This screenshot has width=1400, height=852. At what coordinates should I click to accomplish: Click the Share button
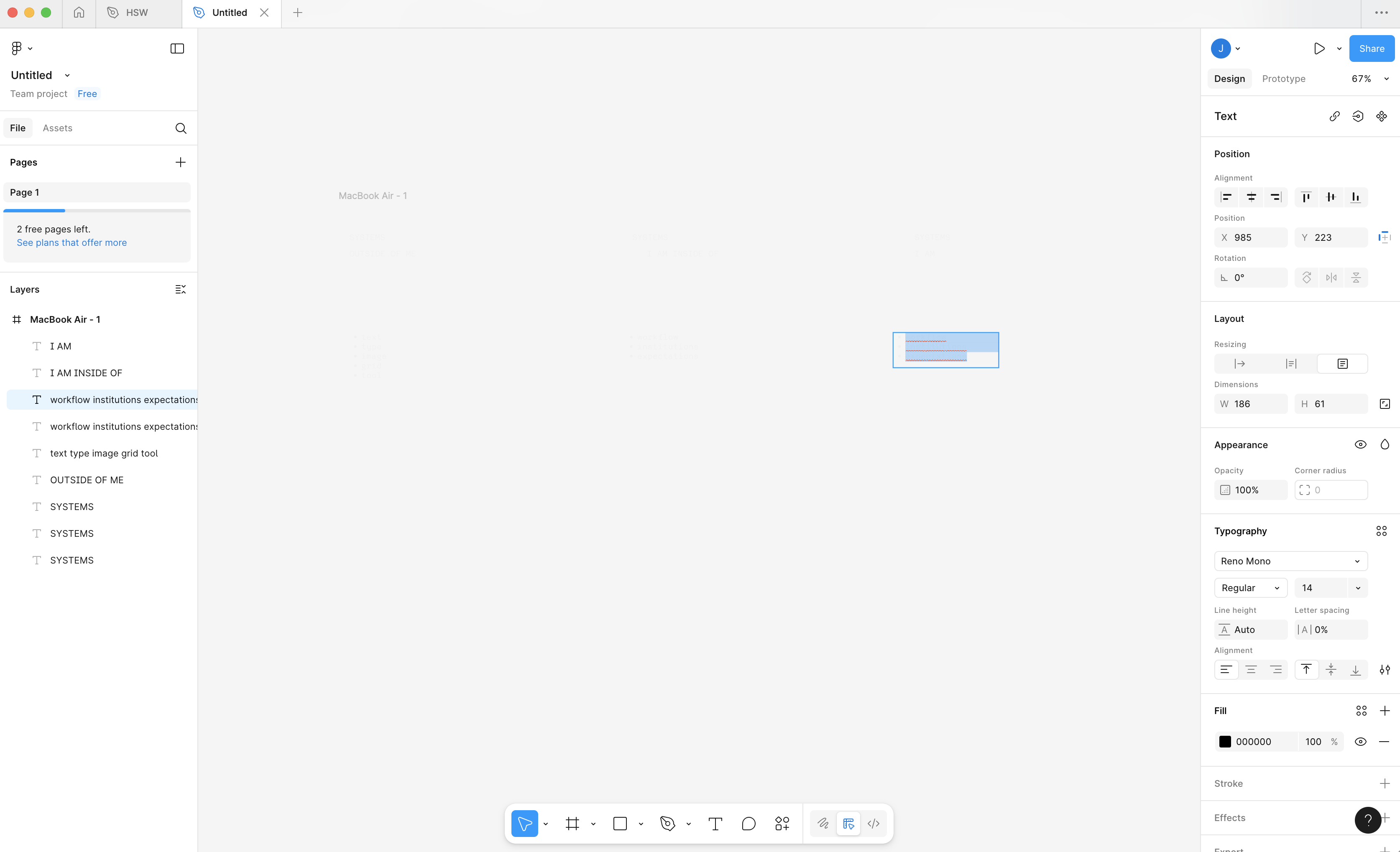pyautogui.click(x=1372, y=49)
